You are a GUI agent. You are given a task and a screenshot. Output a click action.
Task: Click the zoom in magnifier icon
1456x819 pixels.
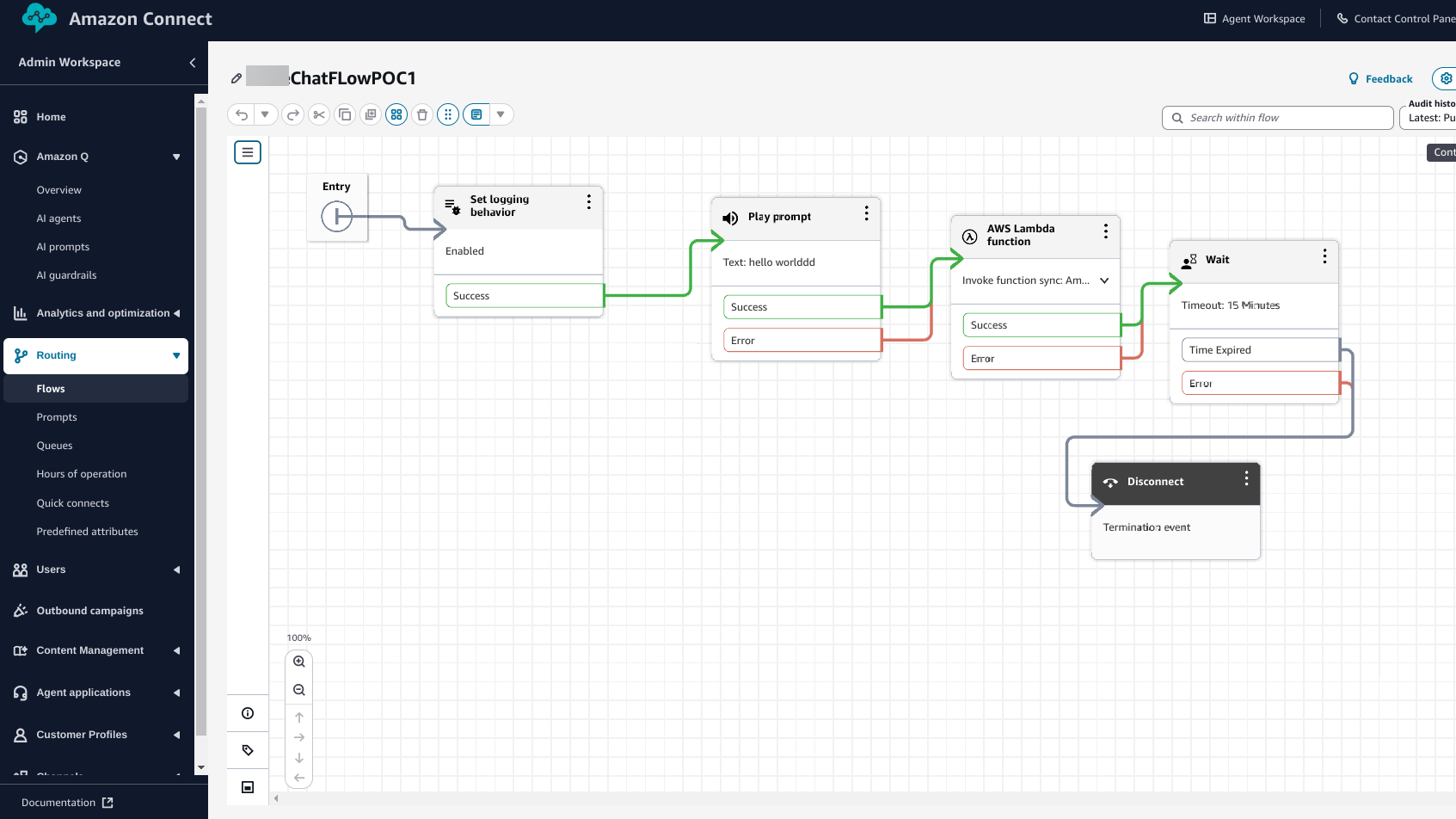pyautogui.click(x=299, y=662)
